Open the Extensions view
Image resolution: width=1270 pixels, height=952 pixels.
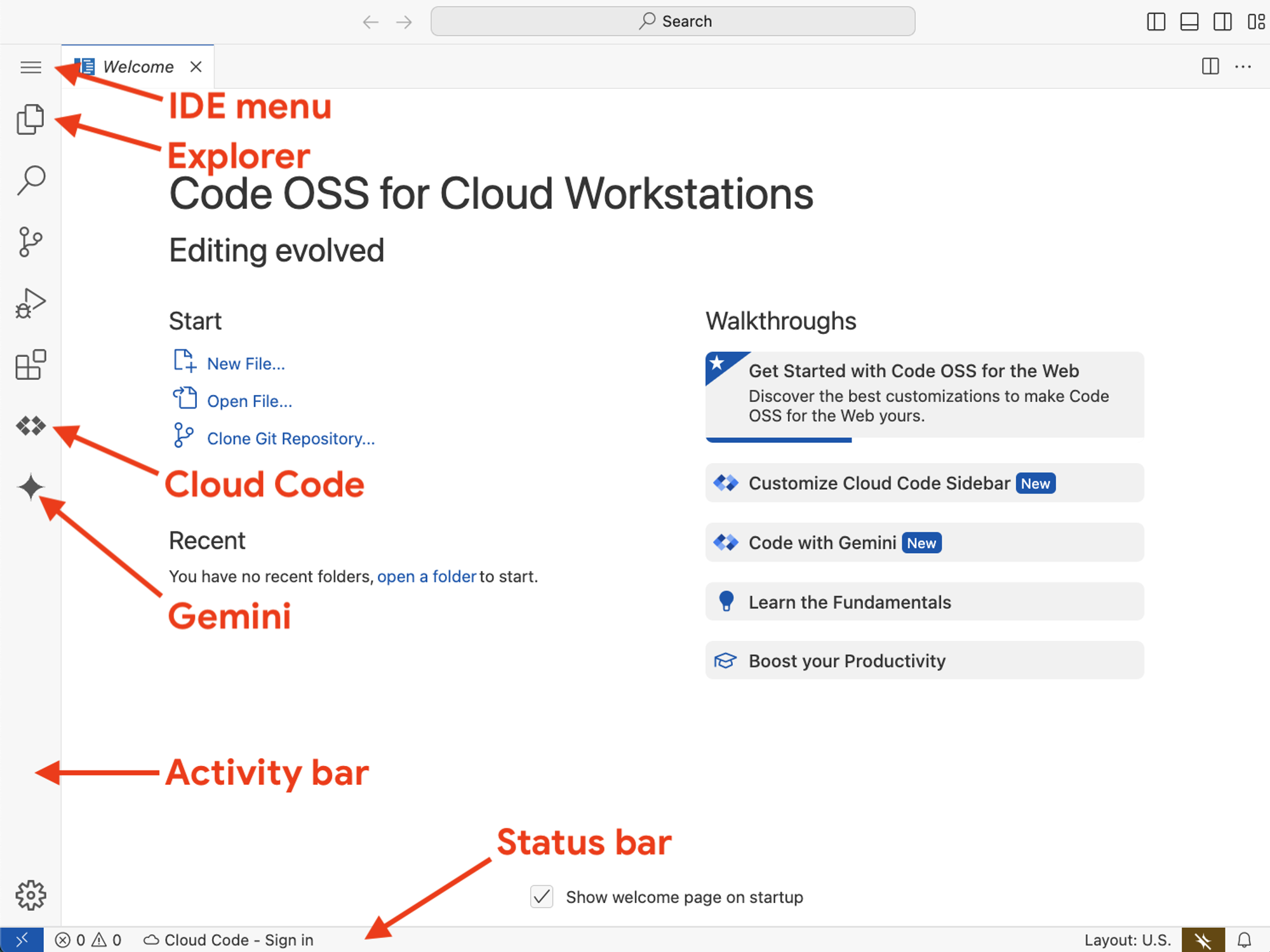(30, 365)
